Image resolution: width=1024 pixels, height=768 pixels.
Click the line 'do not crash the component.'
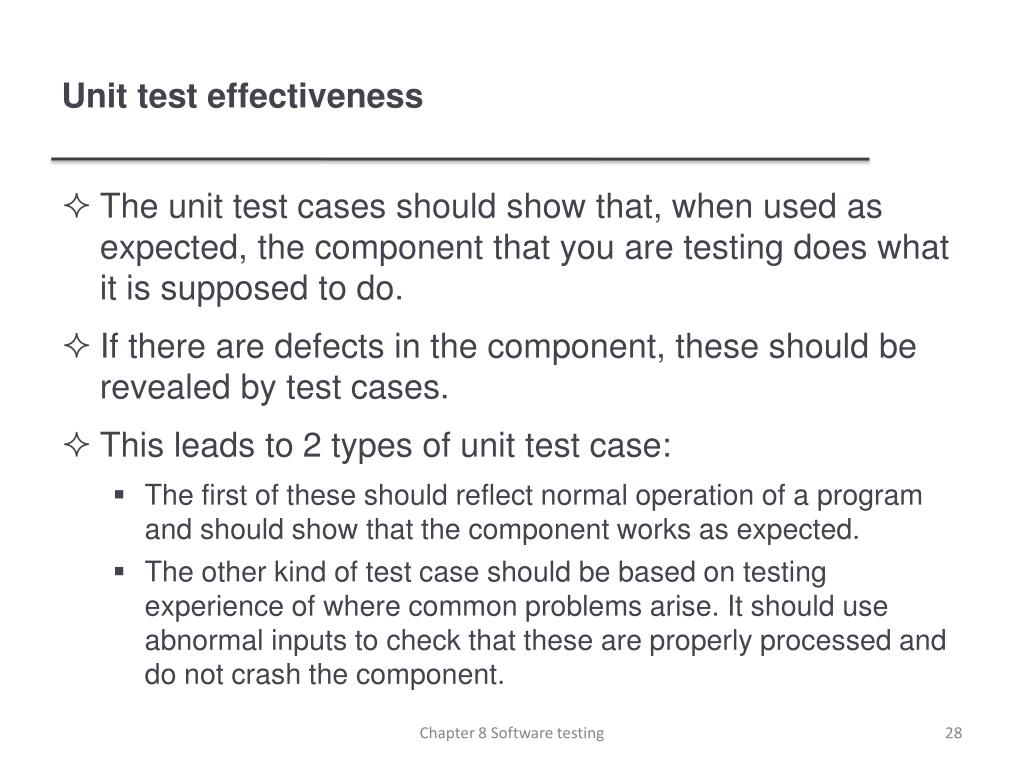[x=325, y=675]
